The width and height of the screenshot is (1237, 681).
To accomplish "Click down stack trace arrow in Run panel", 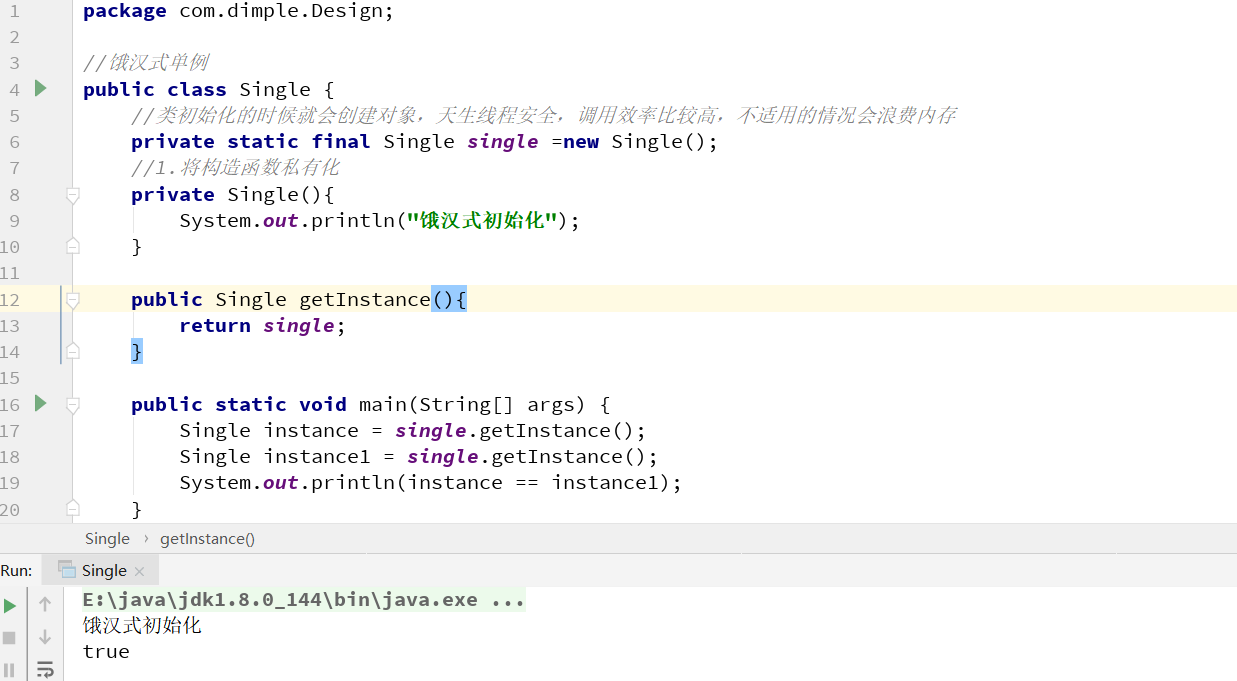I will [45, 637].
